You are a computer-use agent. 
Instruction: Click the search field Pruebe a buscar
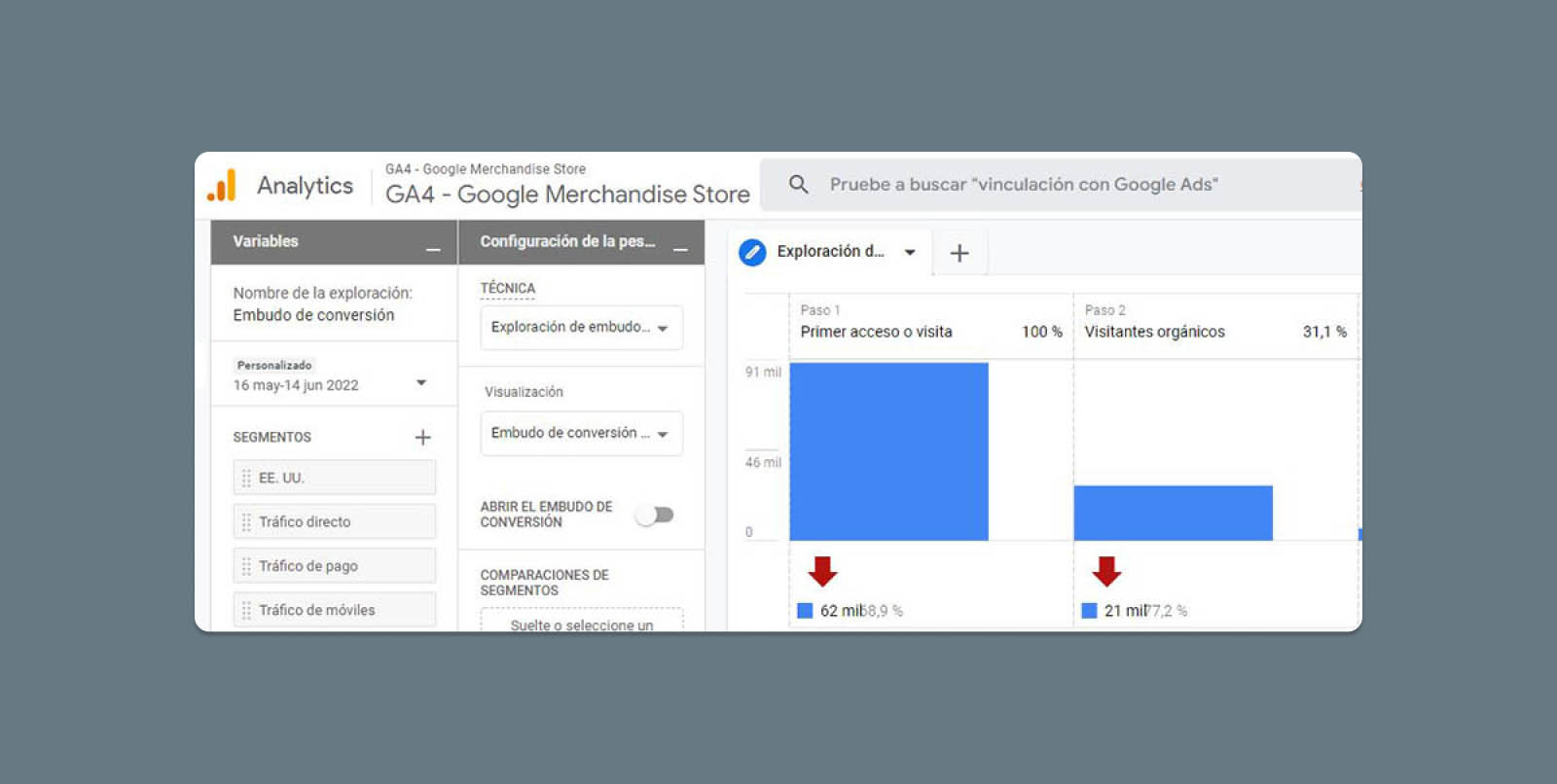tap(1024, 185)
